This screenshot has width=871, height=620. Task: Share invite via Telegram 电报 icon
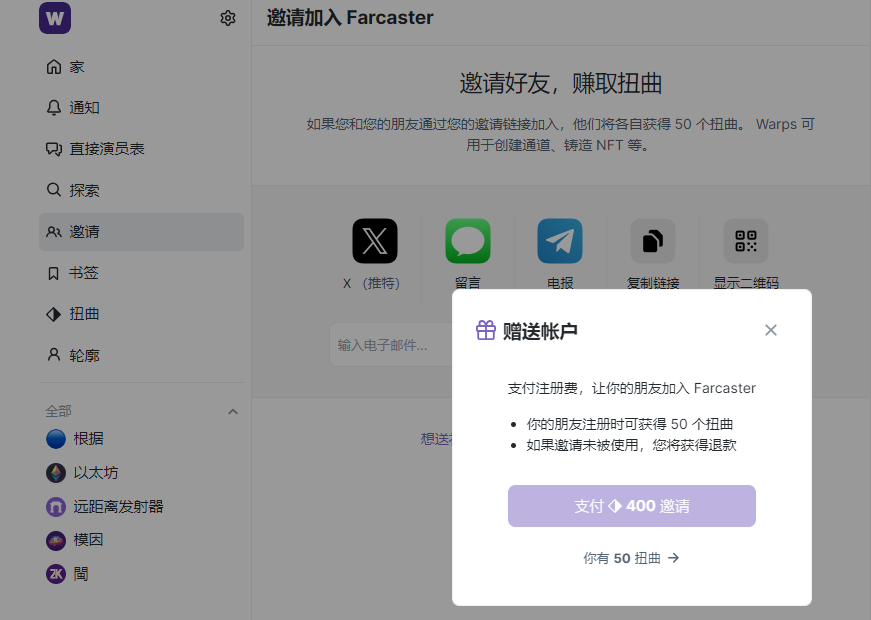point(560,241)
